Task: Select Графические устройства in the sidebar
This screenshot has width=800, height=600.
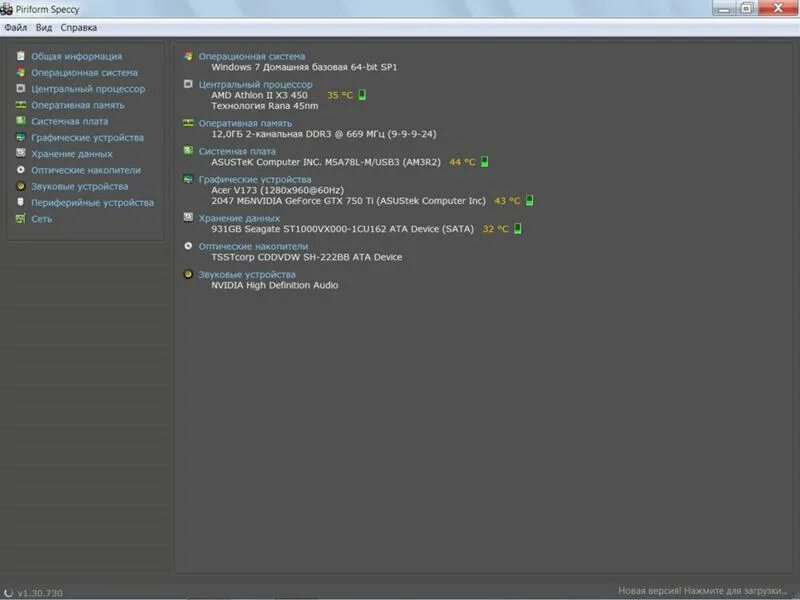Action: 87,138
